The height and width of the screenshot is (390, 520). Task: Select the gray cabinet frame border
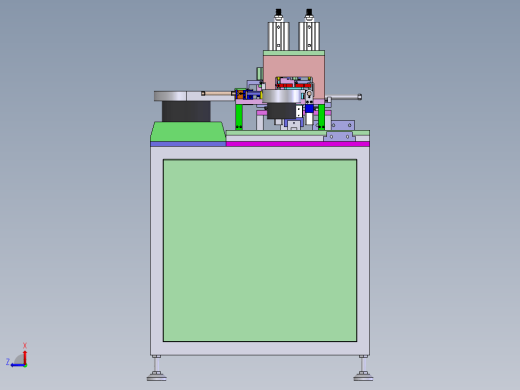[x=157, y=250]
